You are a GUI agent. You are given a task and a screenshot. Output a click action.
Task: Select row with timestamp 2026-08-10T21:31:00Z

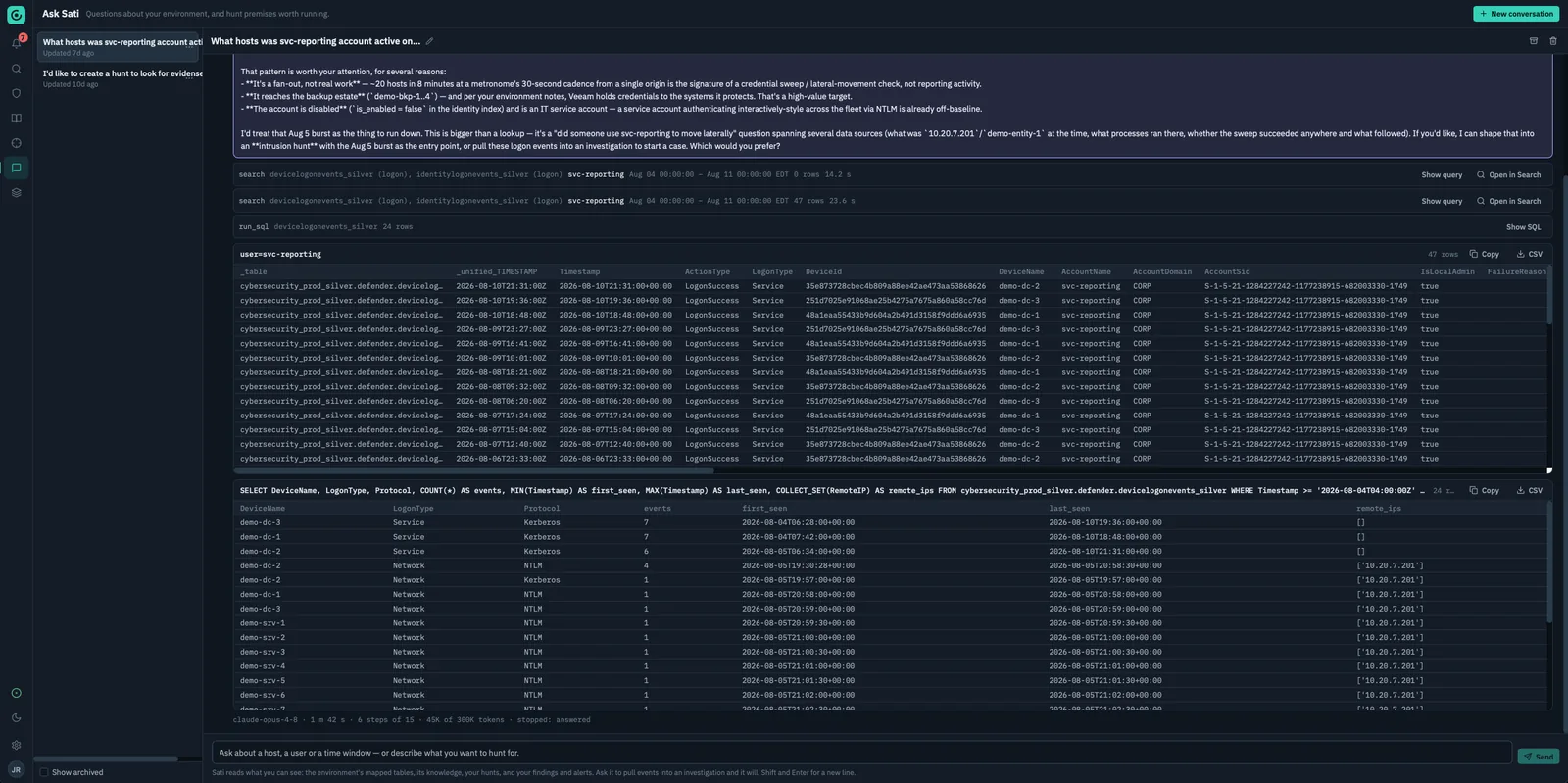(x=890, y=286)
